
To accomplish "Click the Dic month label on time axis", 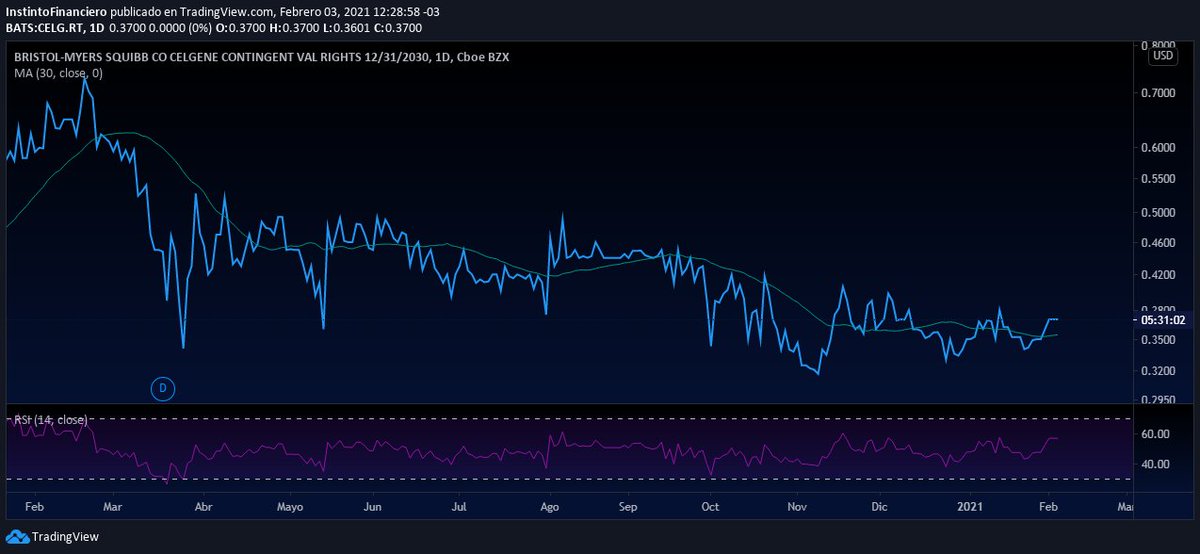I will pos(880,508).
